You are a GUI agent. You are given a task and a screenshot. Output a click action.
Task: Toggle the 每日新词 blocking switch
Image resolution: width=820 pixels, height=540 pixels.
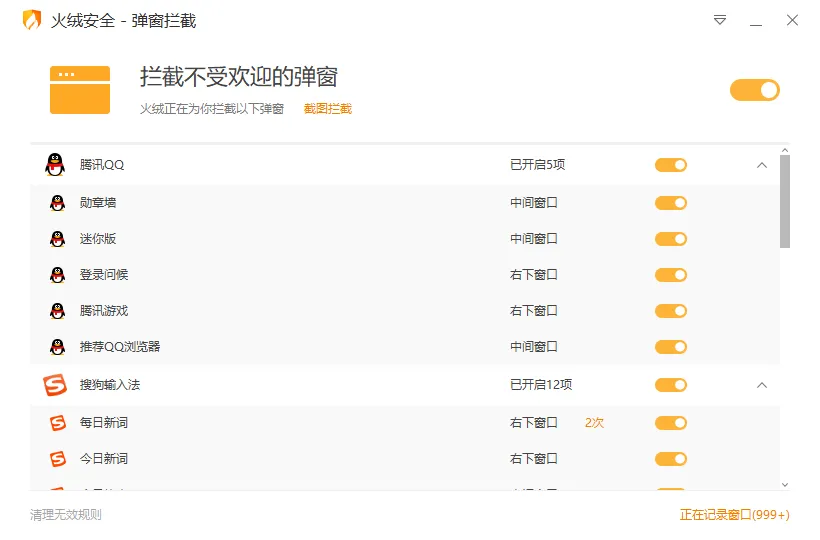pos(670,423)
